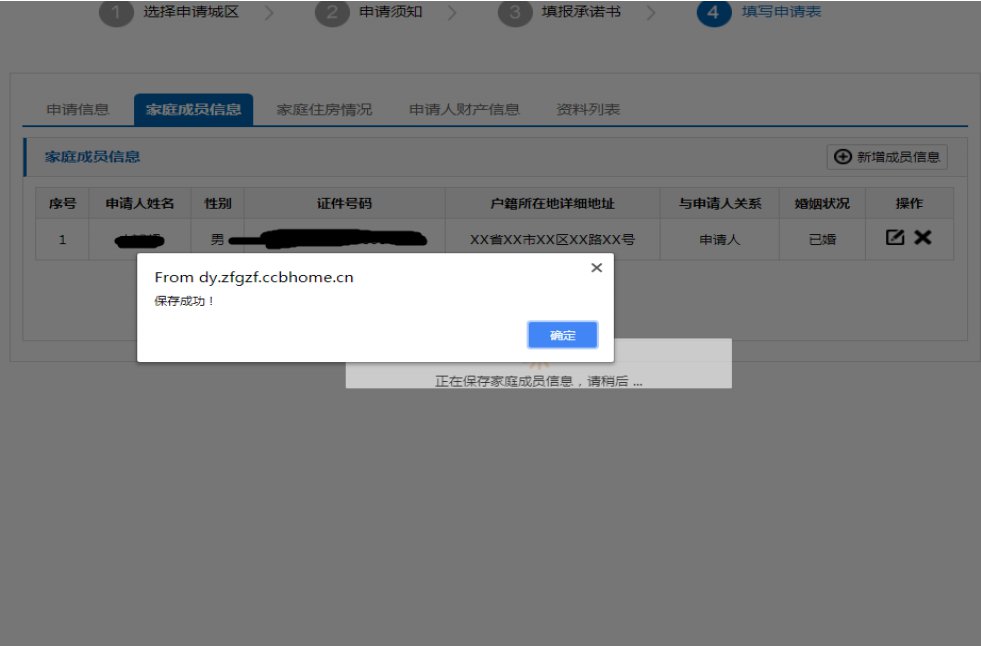Click step 1 circle 选择申请城区
Image resolution: width=981 pixels, height=648 pixels.
click(116, 12)
